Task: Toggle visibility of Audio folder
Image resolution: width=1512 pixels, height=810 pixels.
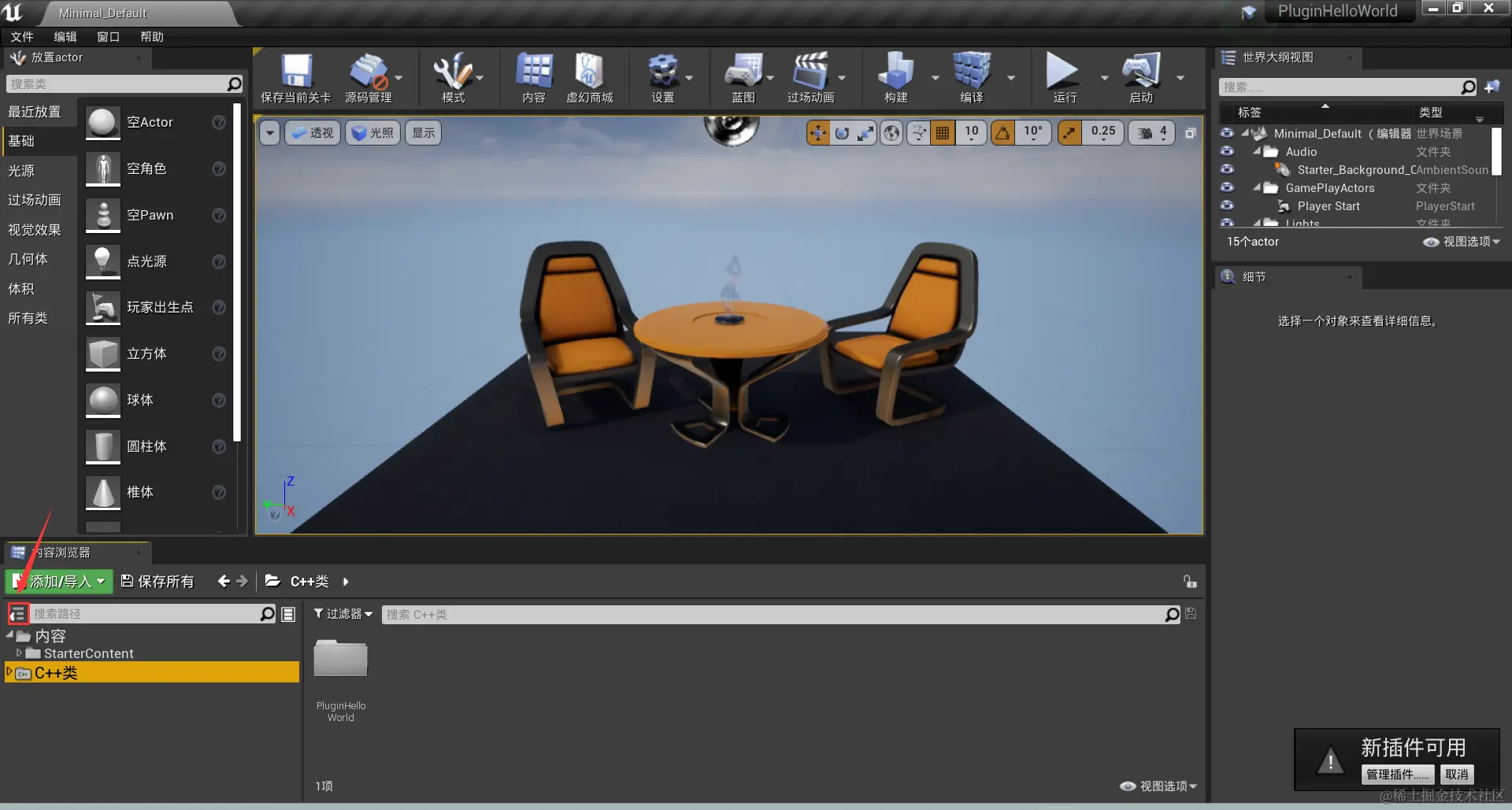Action: point(1227,151)
